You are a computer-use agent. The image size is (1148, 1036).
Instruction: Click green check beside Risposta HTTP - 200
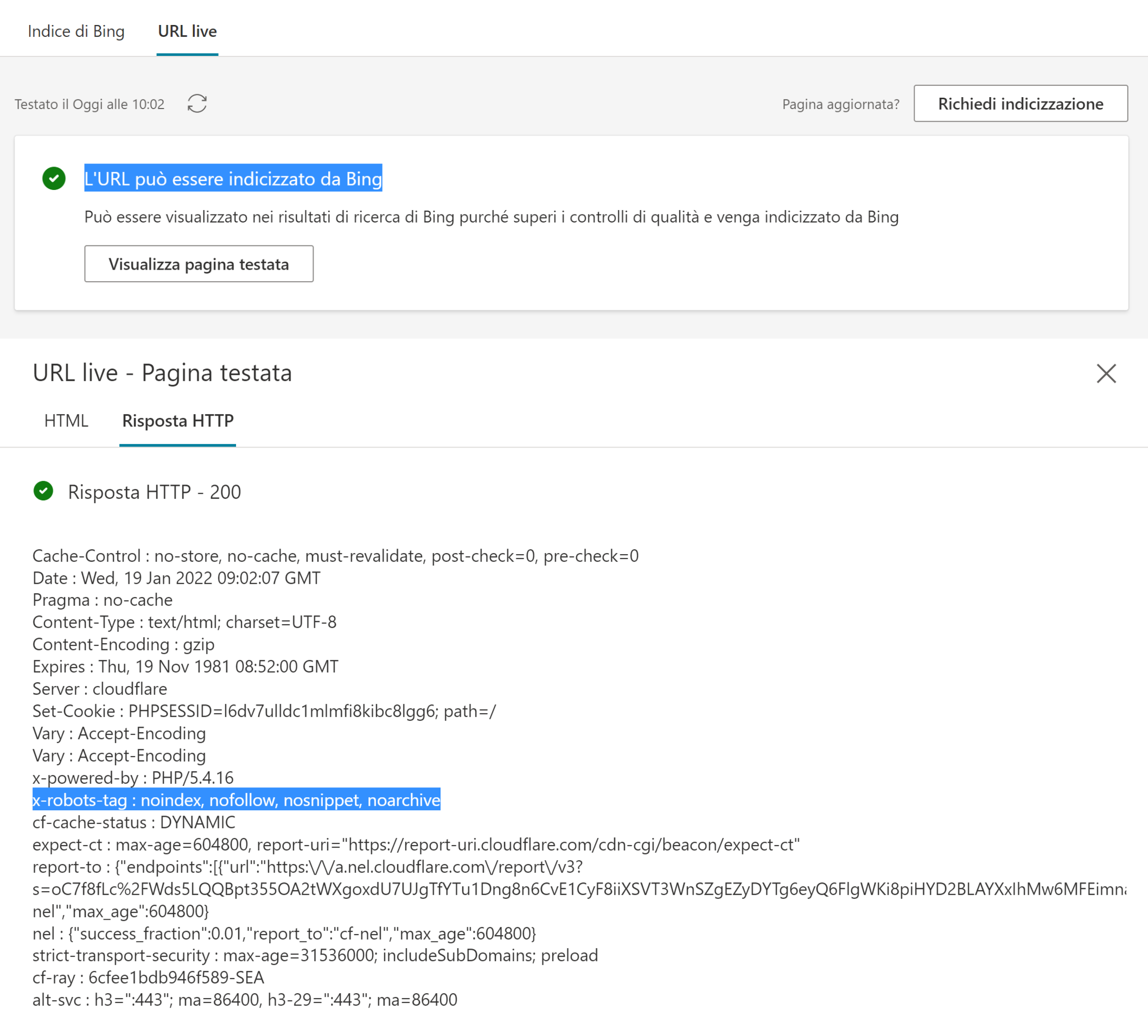(43, 491)
